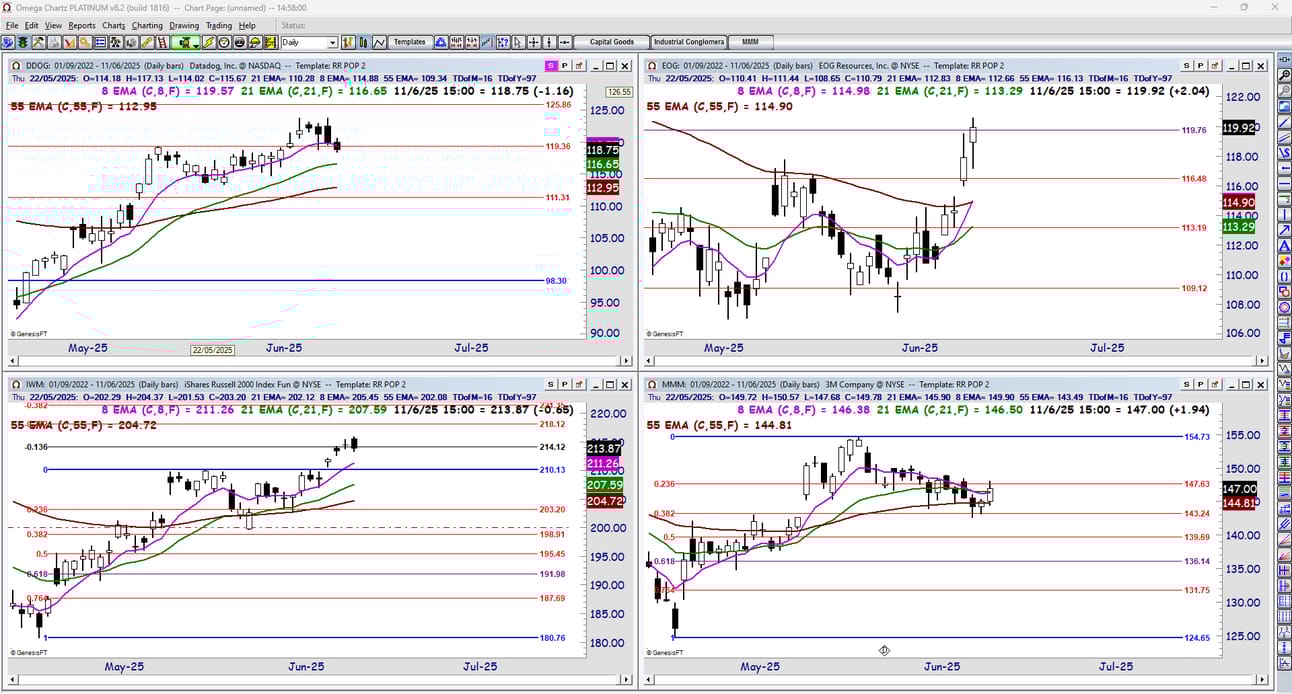Toggle the P button on MMM chart
Image resolution: width=1292 pixels, height=694 pixels.
tap(1201, 384)
